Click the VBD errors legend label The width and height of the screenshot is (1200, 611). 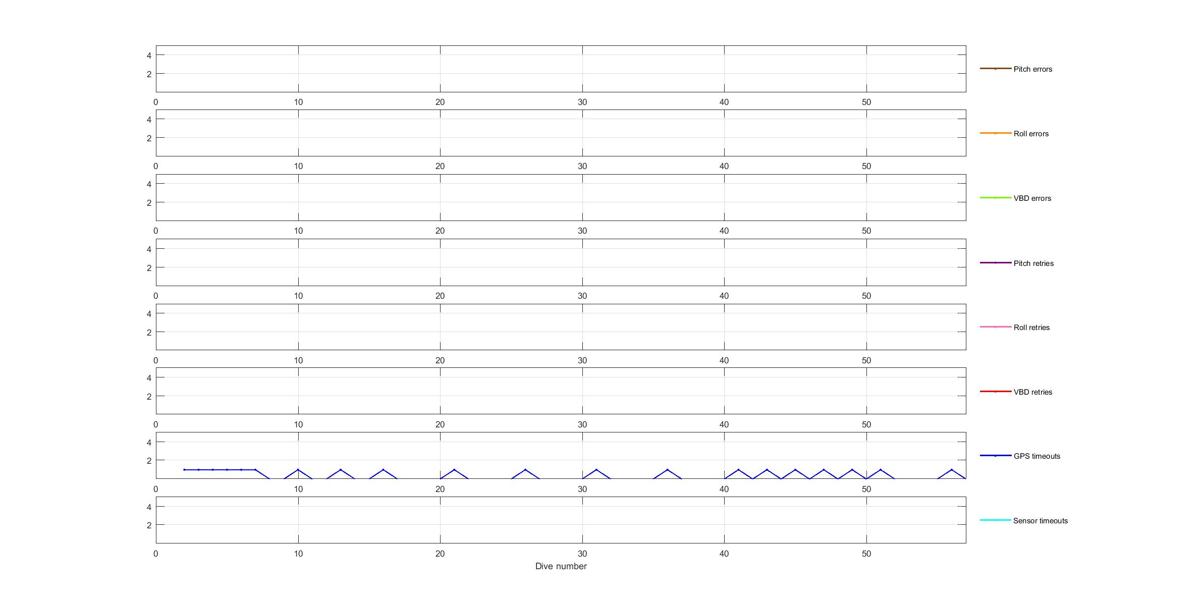[x=1032, y=198]
